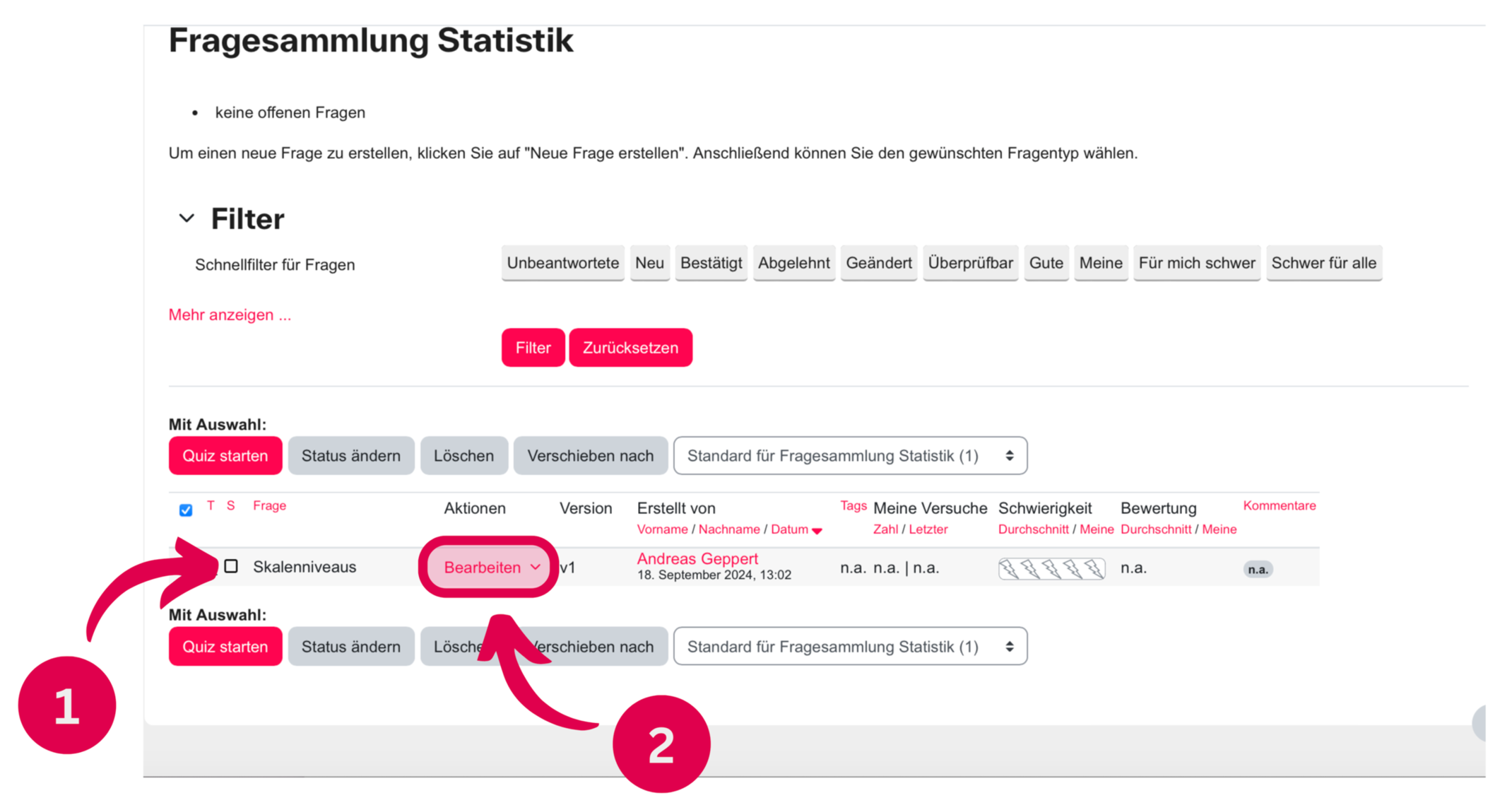Open the top category selection dropdown
Viewport: 1512px width, 810px height.
850,456
